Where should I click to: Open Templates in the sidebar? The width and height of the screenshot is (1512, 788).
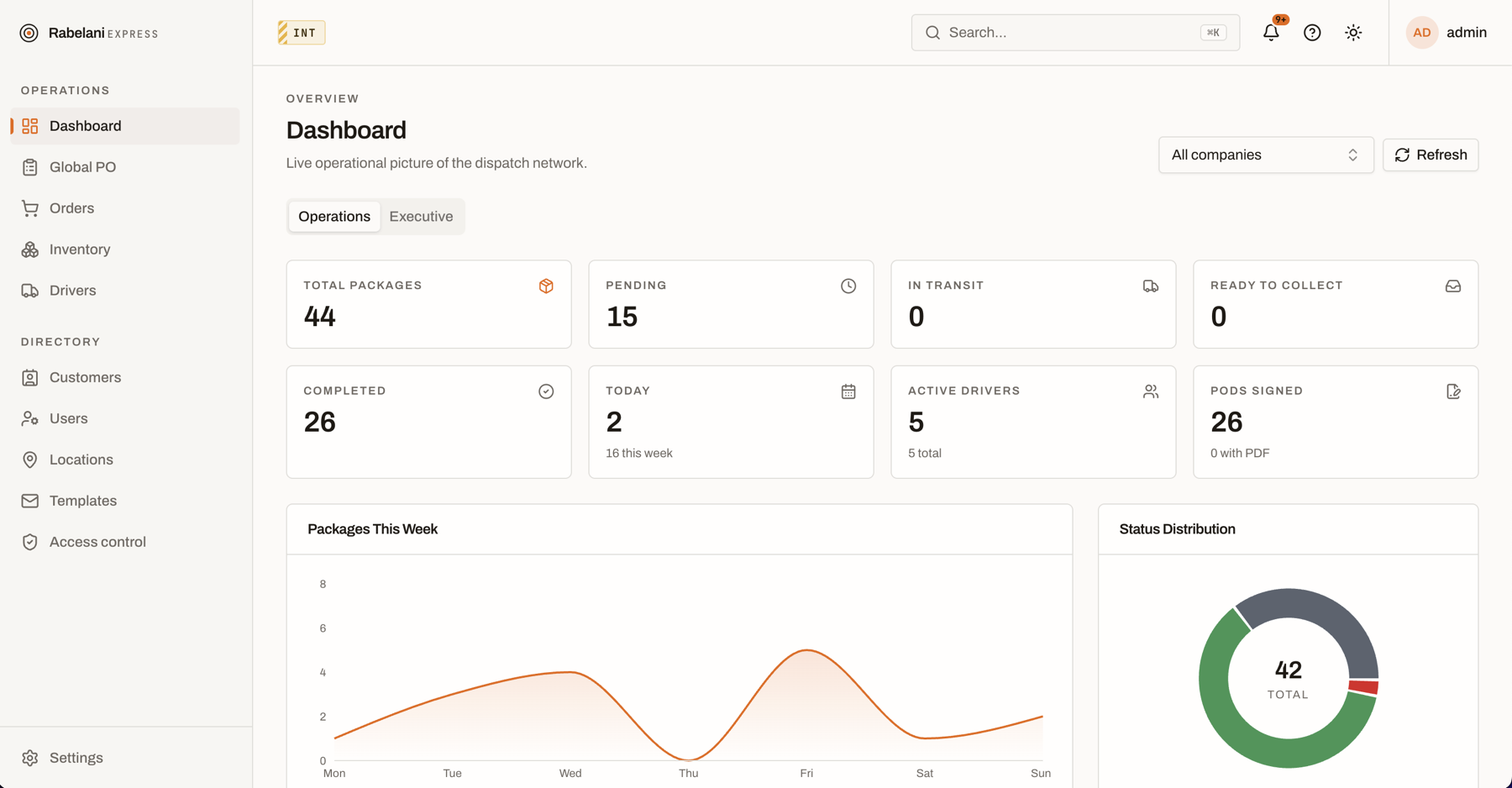coord(125,501)
